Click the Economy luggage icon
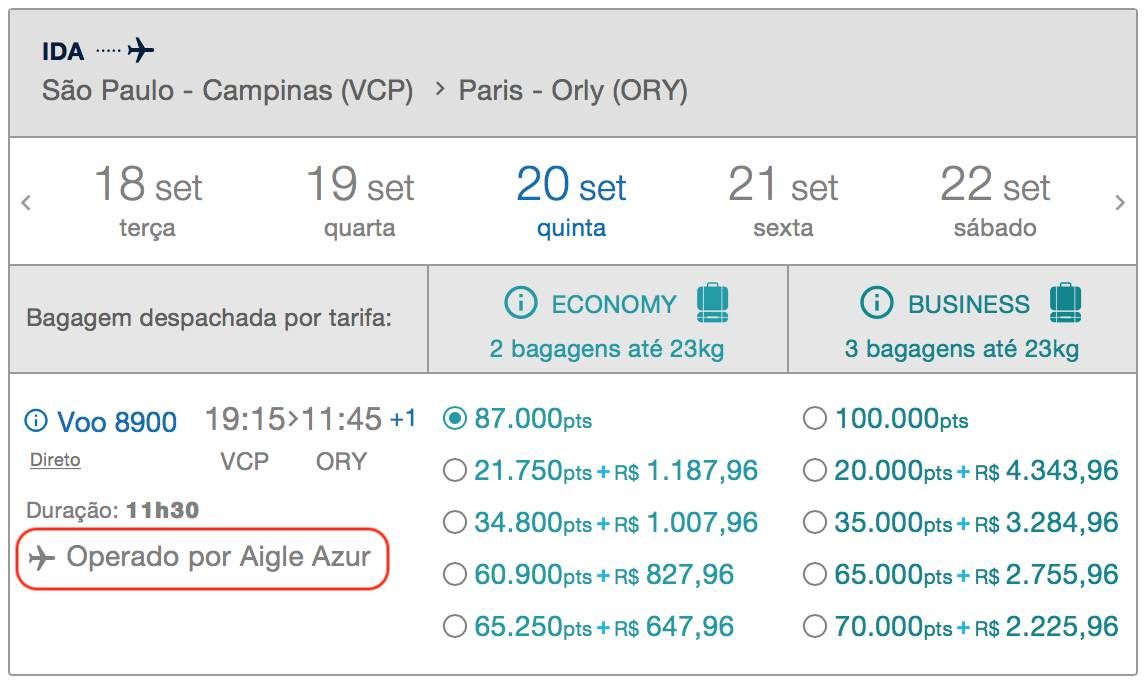The width and height of the screenshot is (1148, 684). click(x=712, y=302)
